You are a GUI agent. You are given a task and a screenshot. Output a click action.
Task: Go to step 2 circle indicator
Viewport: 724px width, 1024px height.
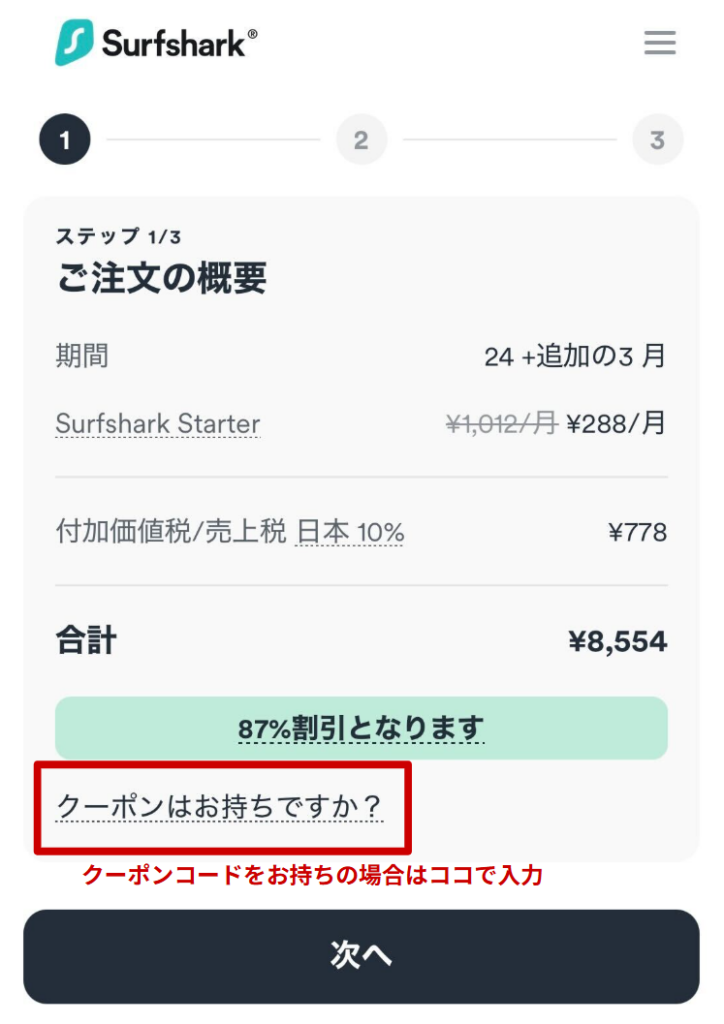click(x=361, y=140)
